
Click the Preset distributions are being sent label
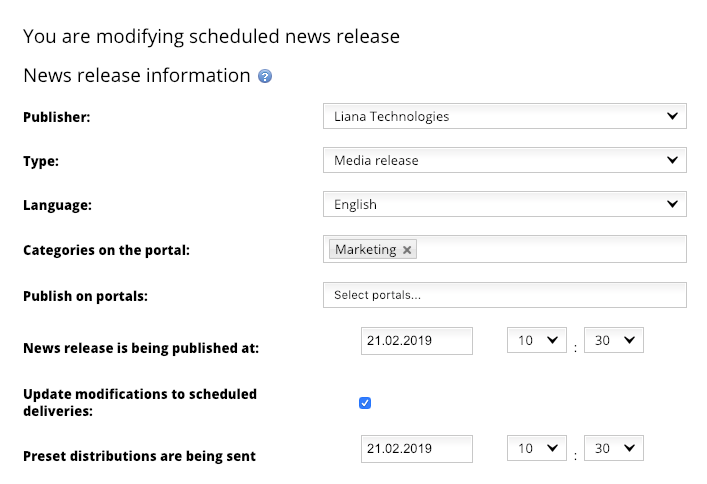pos(139,456)
